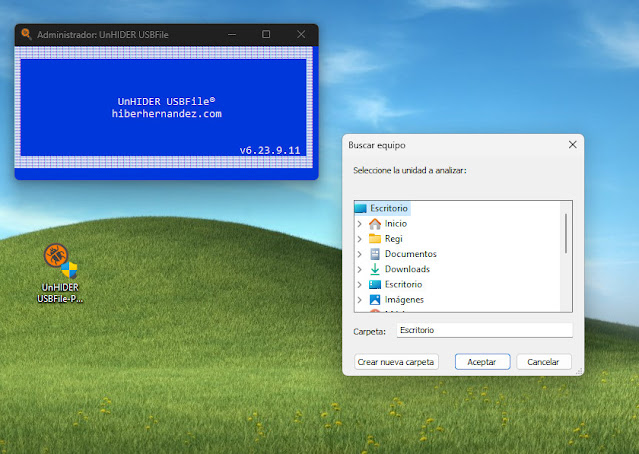Click the Buscar equipo resize grip corner
Viewport: 639px width, 454px height.
click(579, 371)
